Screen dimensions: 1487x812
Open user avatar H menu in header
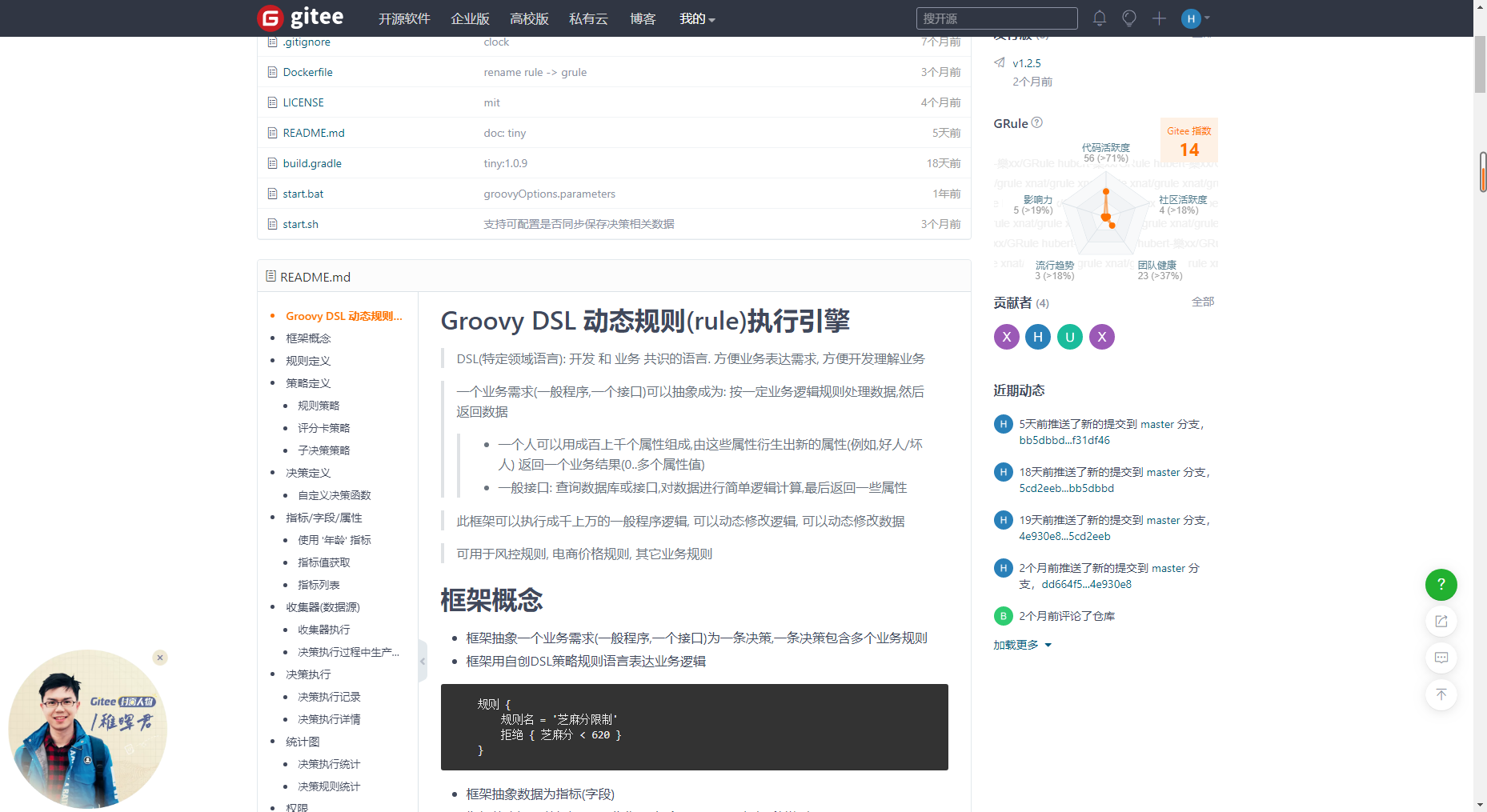click(x=1195, y=18)
